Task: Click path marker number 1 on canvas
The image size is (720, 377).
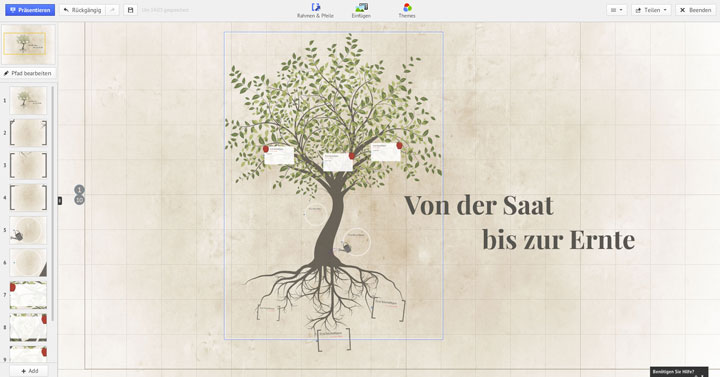Action: 79,190
